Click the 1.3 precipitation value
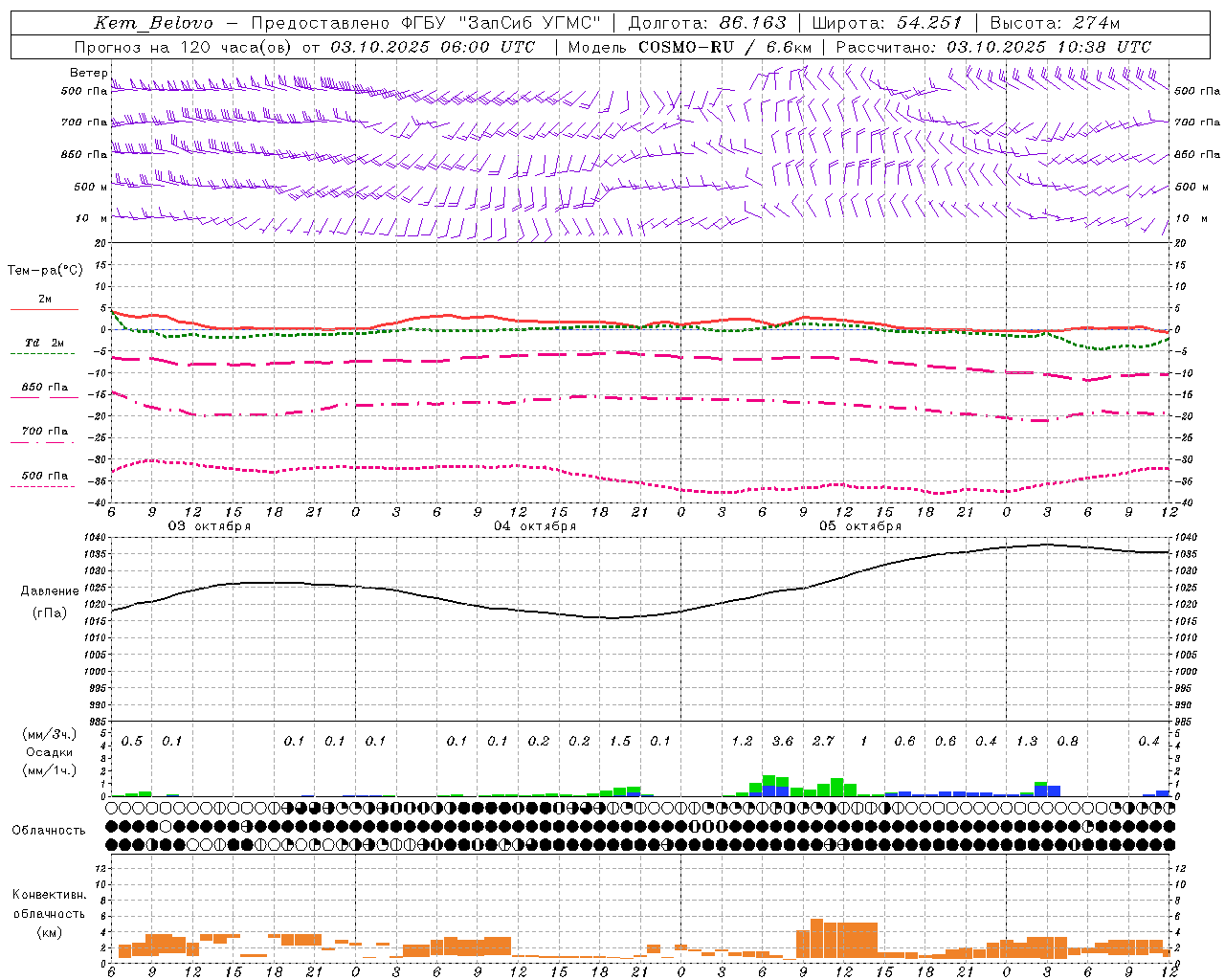 click(x=1027, y=742)
